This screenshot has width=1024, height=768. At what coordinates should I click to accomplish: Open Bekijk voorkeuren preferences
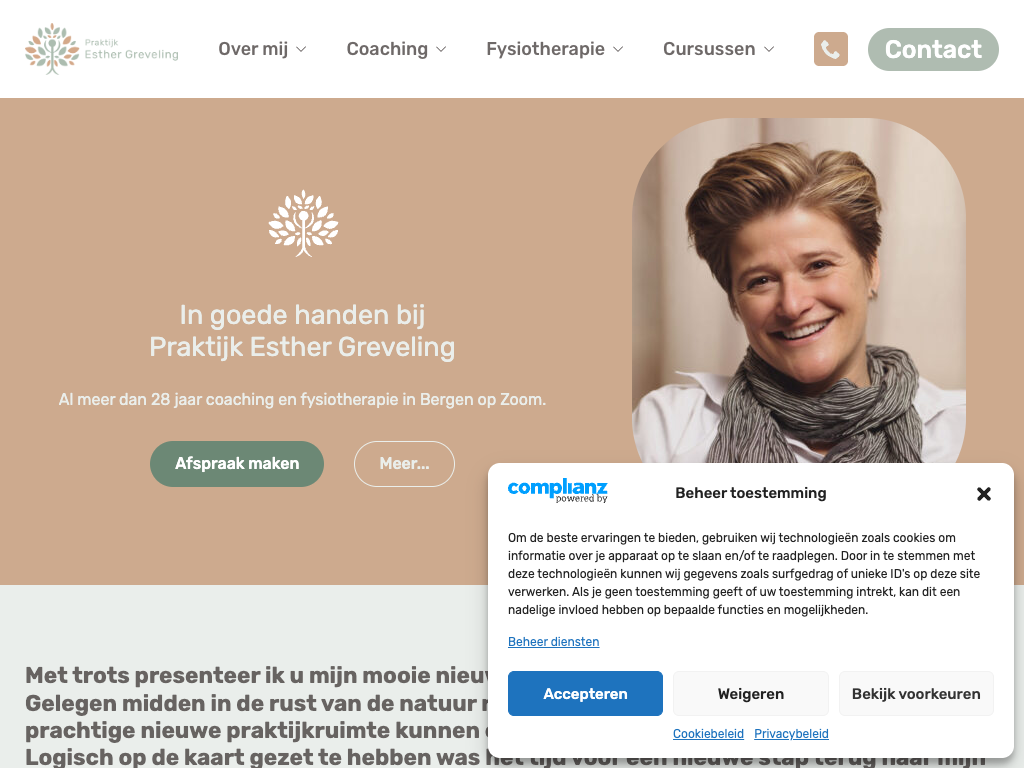tap(916, 694)
